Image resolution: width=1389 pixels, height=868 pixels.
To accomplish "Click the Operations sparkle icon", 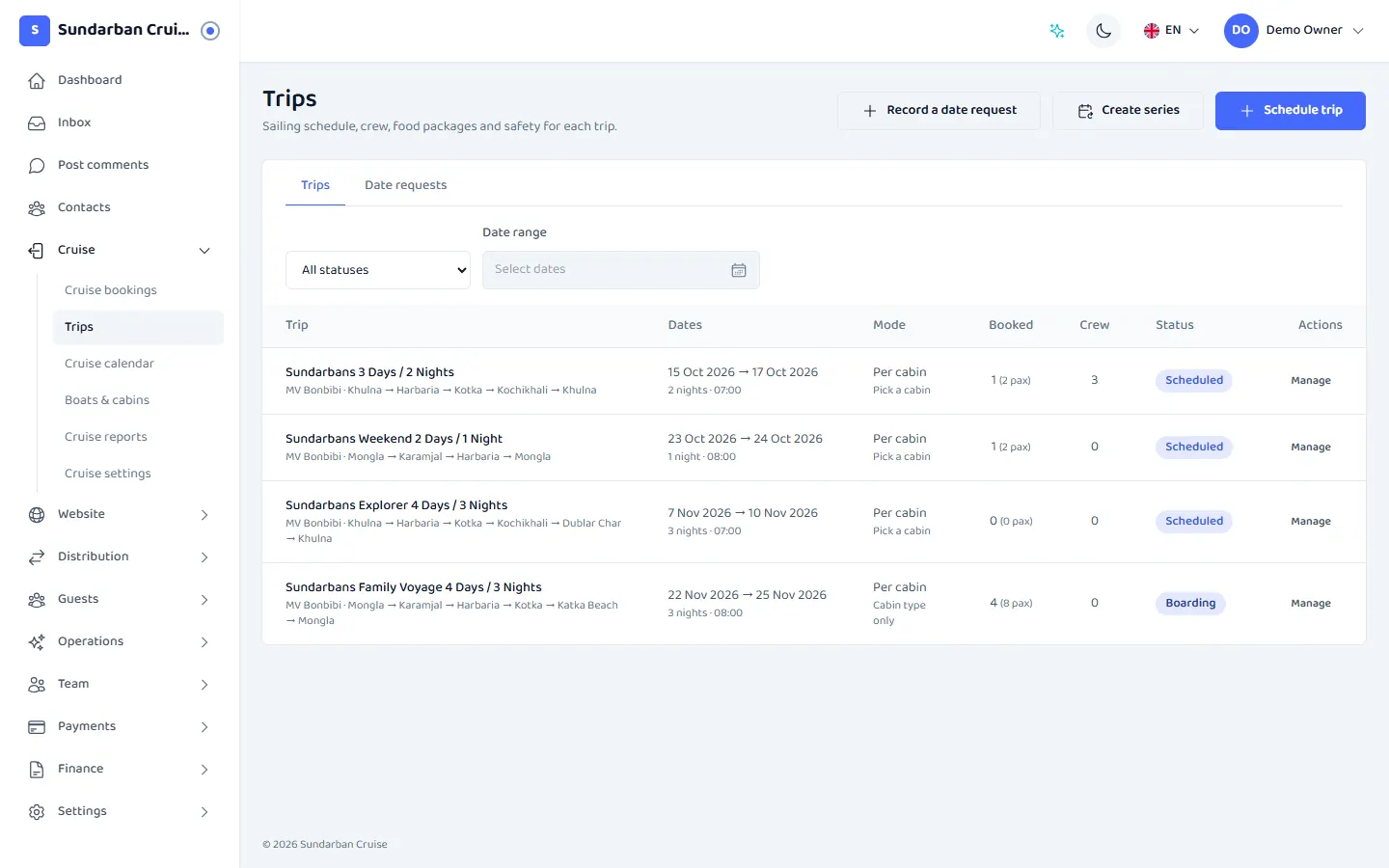I will point(37,641).
